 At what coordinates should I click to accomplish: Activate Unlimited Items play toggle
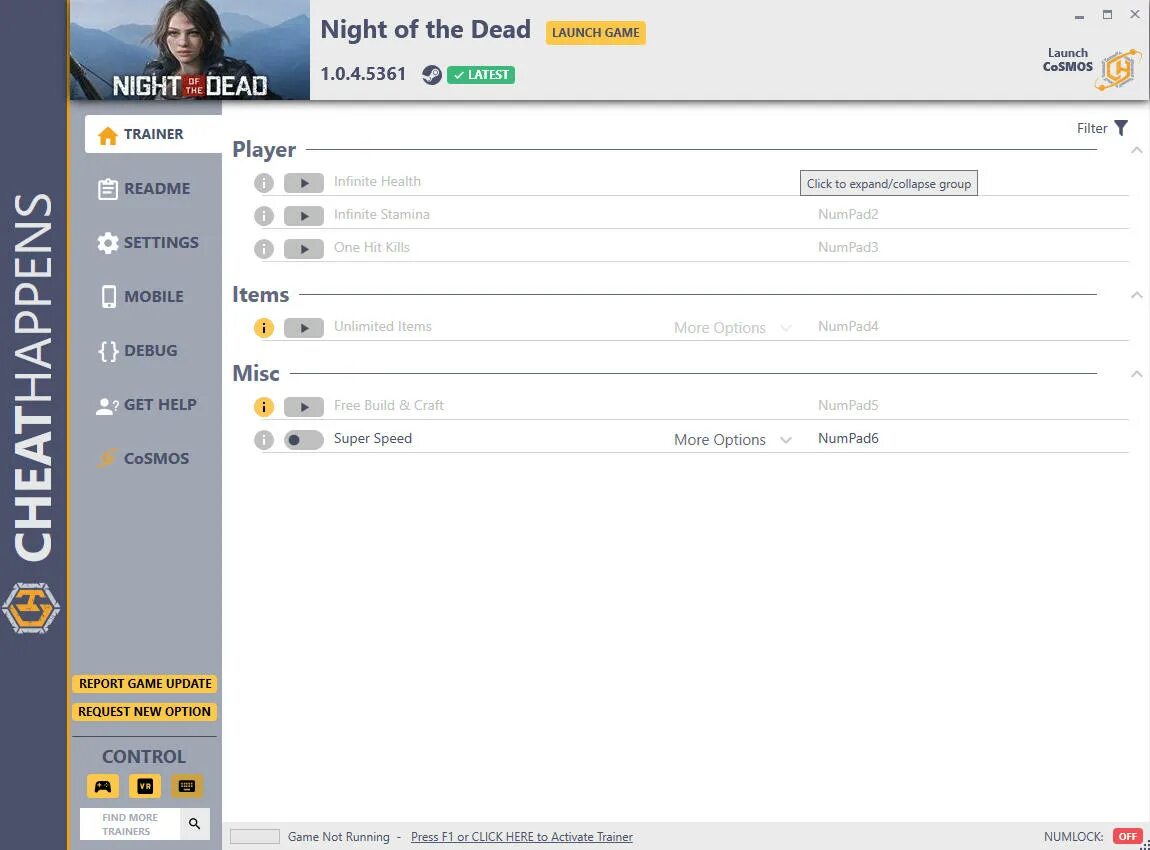coord(304,328)
